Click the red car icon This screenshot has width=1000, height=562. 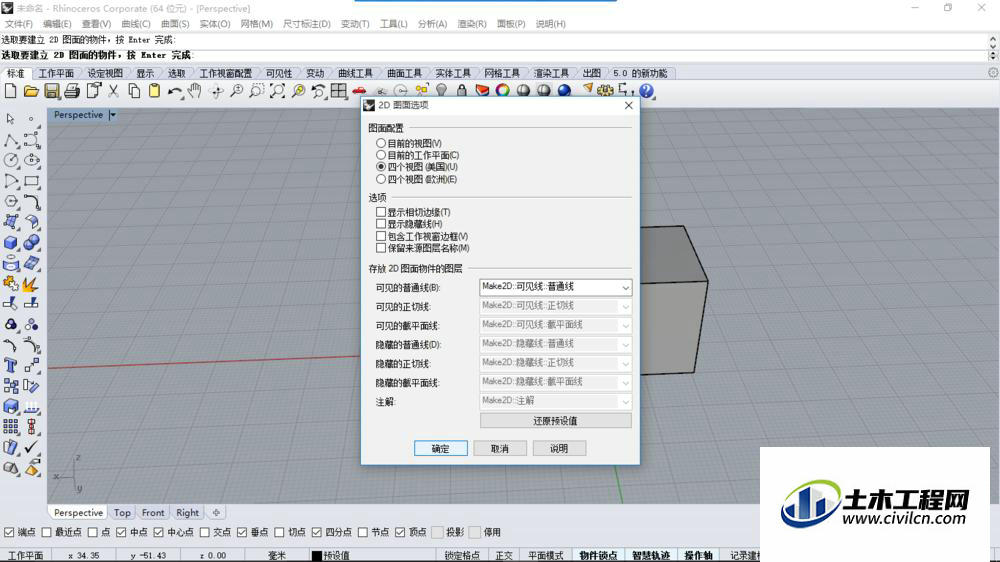(x=359, y=91)
